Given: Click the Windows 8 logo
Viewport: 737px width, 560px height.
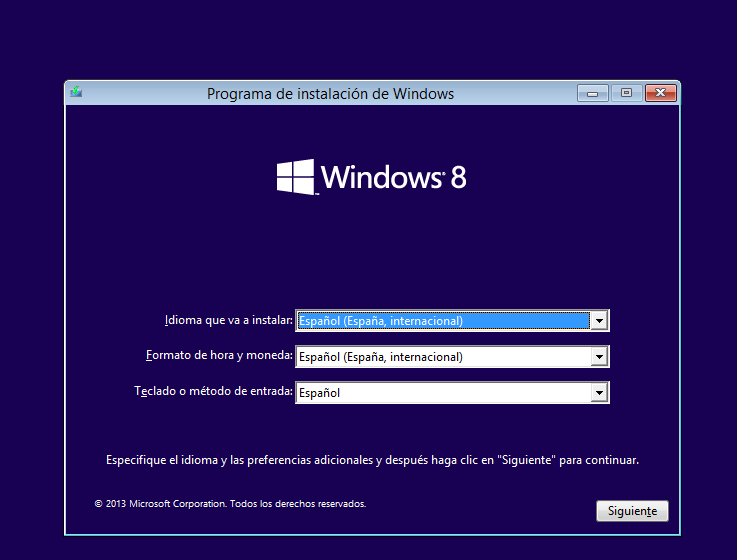Looking at the screenshot, I should coord(371,177).
